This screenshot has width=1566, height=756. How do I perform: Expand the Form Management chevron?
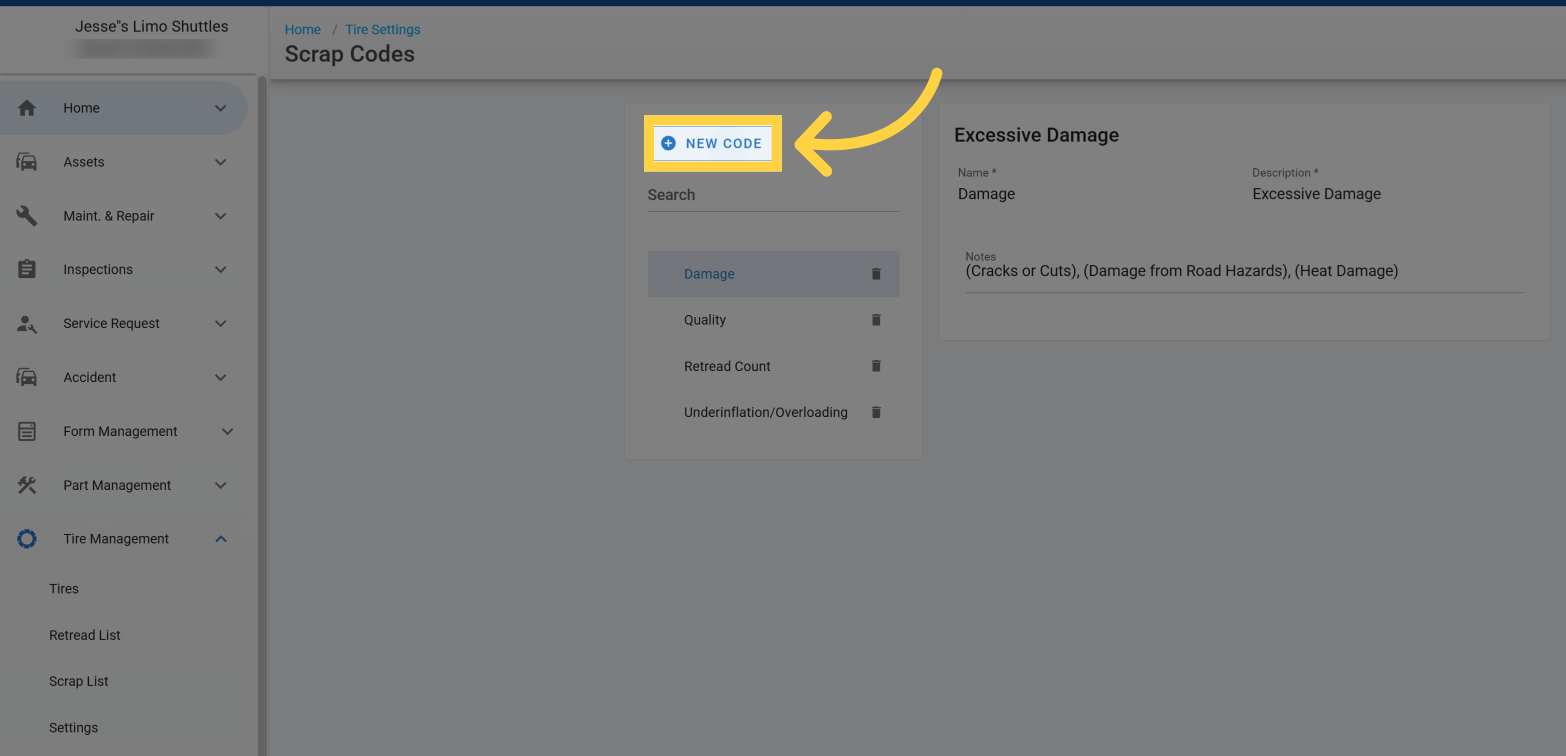227,432
